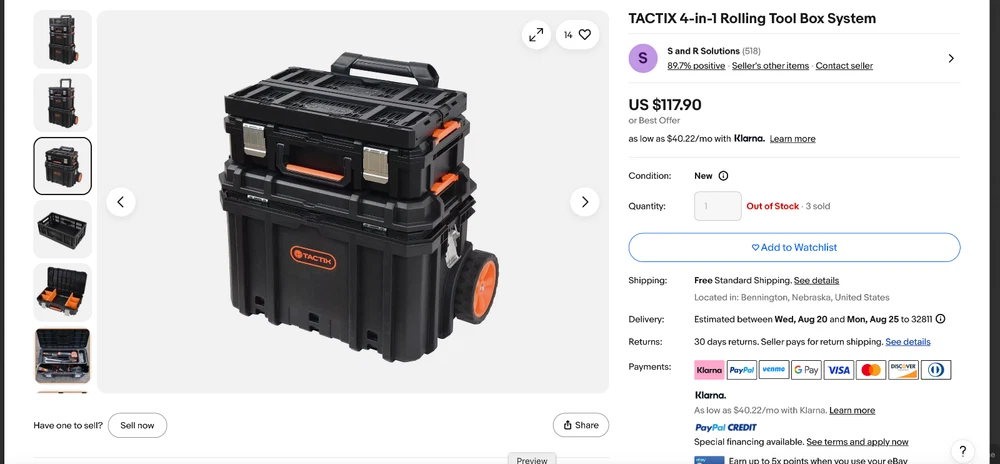Click the Klarna payment icon

(x=709, y=370)
